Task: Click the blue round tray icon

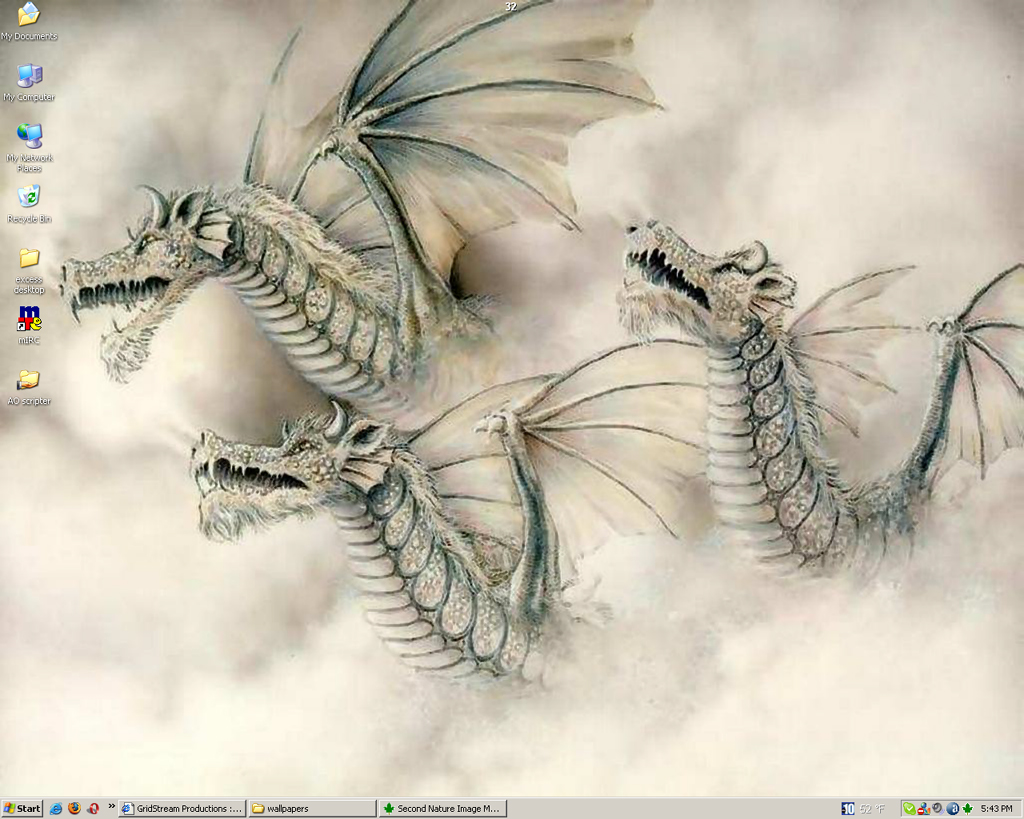Action: point(952,808)
